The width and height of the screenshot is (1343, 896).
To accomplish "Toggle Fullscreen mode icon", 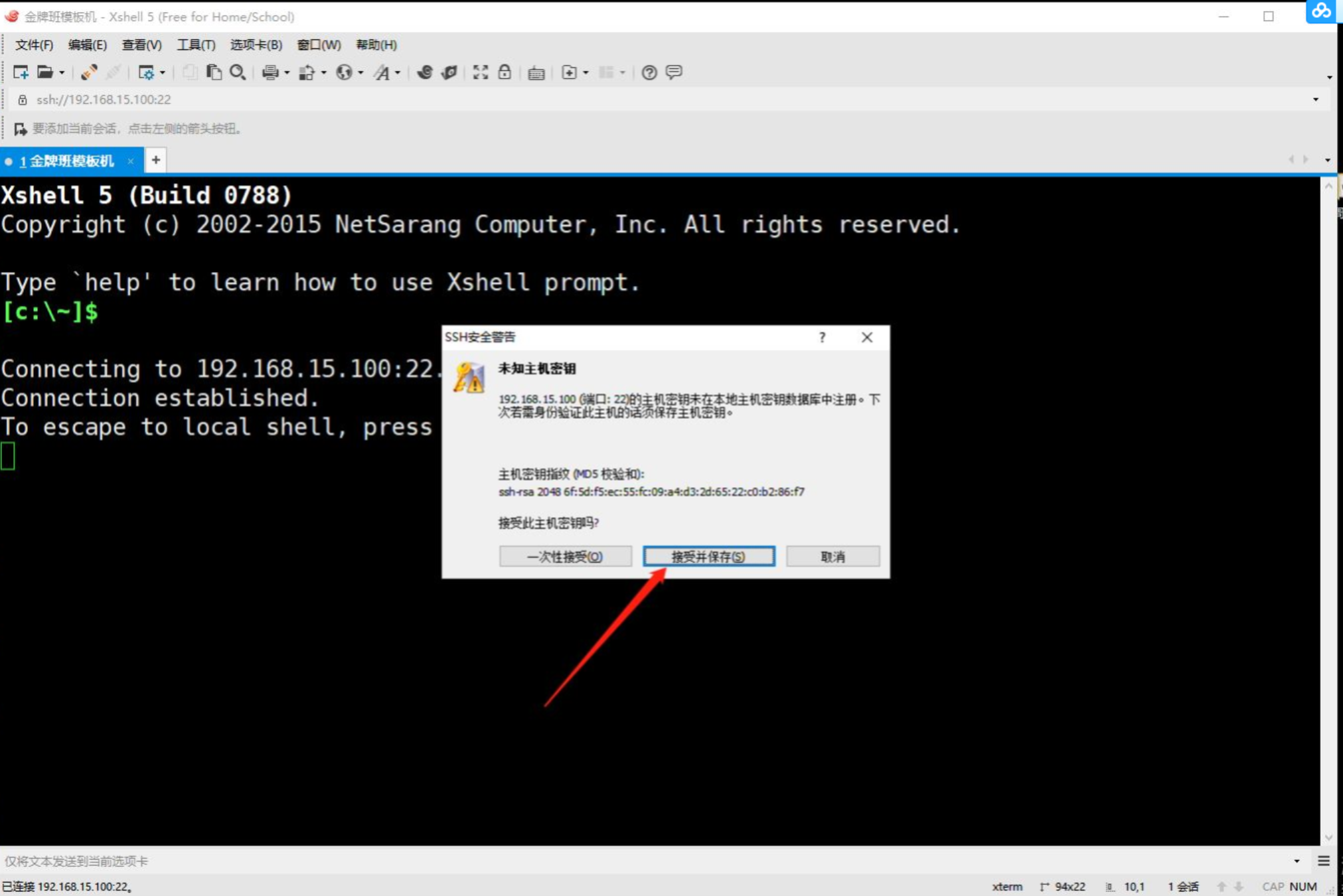I will point(481,72).
